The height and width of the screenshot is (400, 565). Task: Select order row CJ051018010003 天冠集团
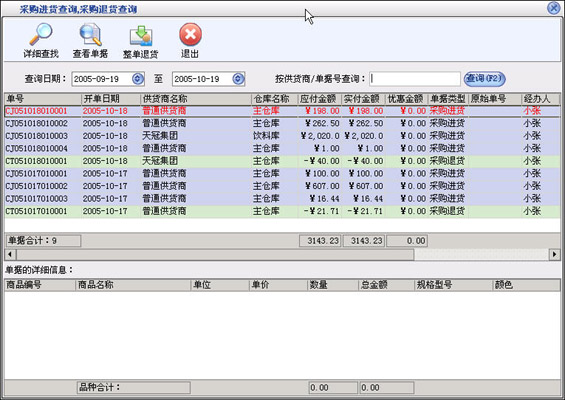pos(282,136)
